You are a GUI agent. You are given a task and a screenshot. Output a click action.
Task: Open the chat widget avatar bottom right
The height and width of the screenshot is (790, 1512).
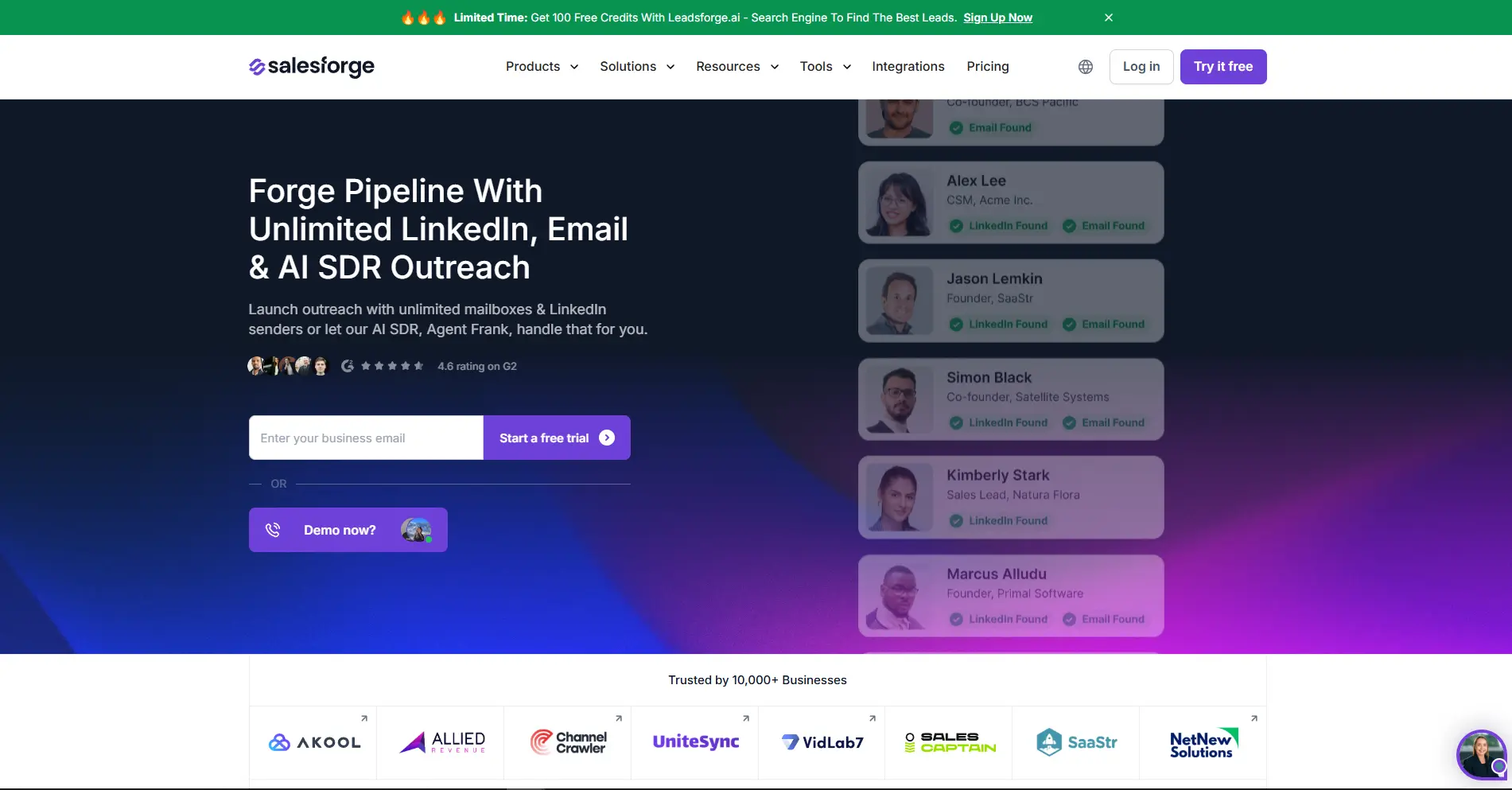click(1480, 754)
